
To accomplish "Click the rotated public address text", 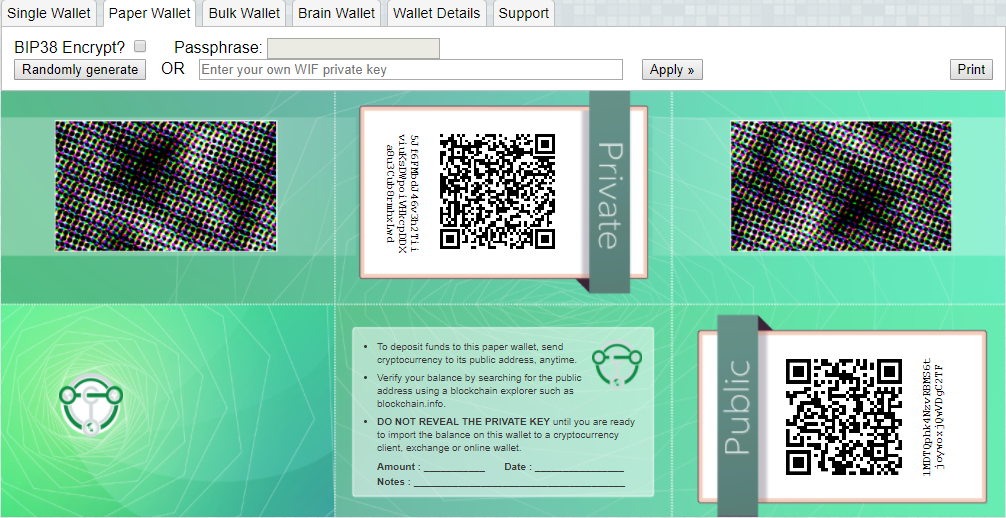I will click(x=934, y=417).
